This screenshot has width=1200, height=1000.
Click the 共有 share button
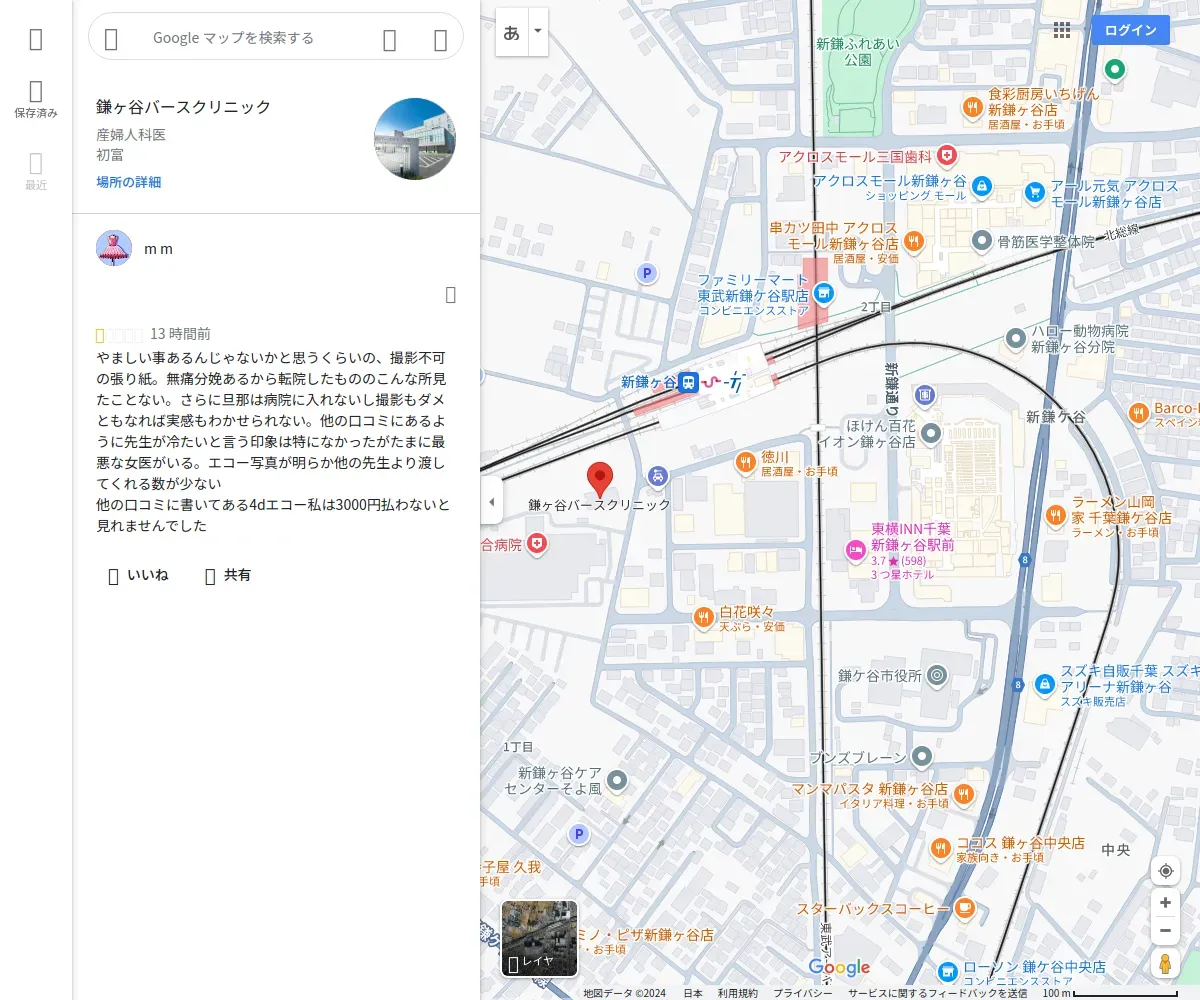pos(228,575)
